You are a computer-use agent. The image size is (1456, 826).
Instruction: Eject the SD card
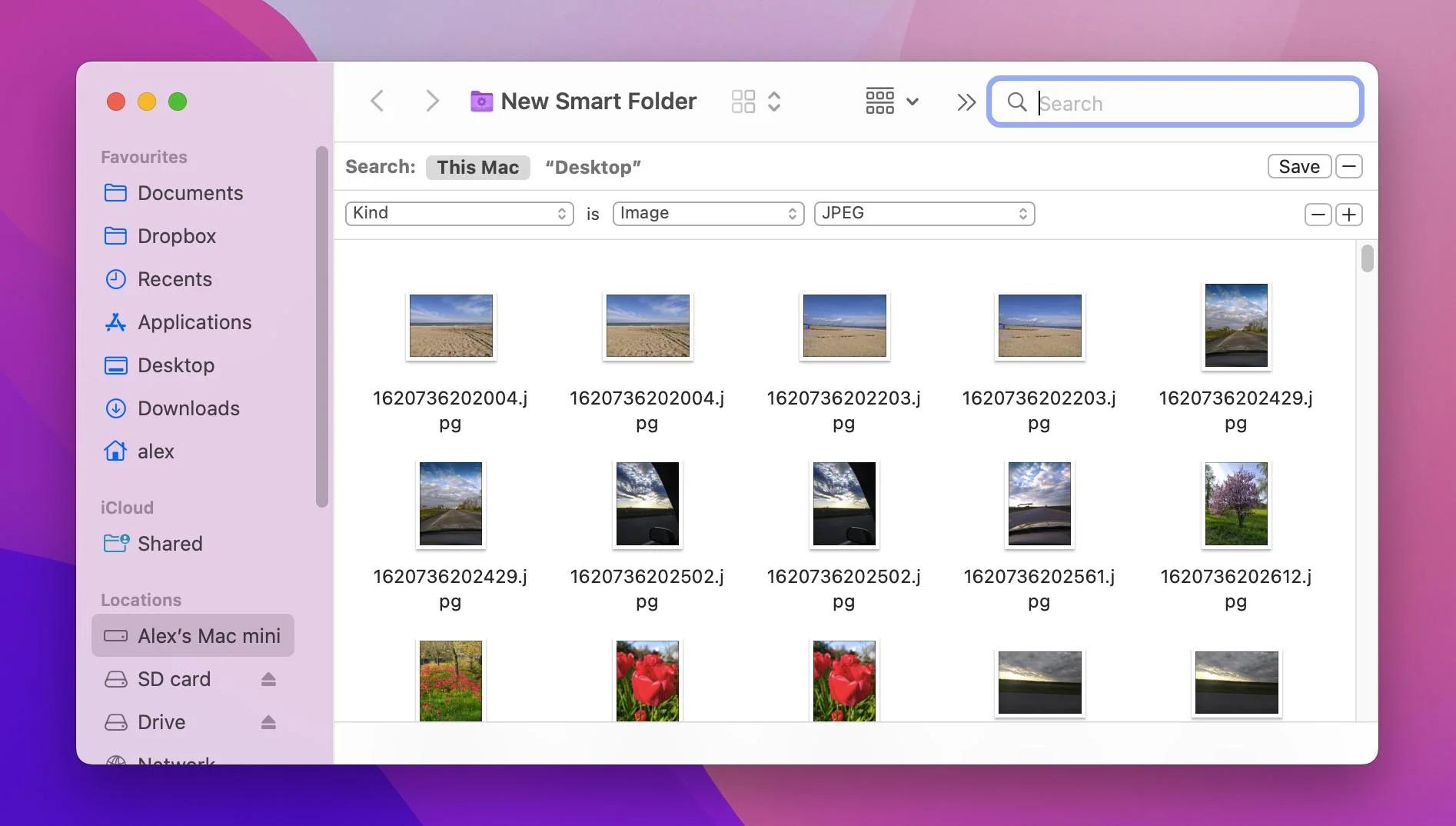click(x=268, y=679)
